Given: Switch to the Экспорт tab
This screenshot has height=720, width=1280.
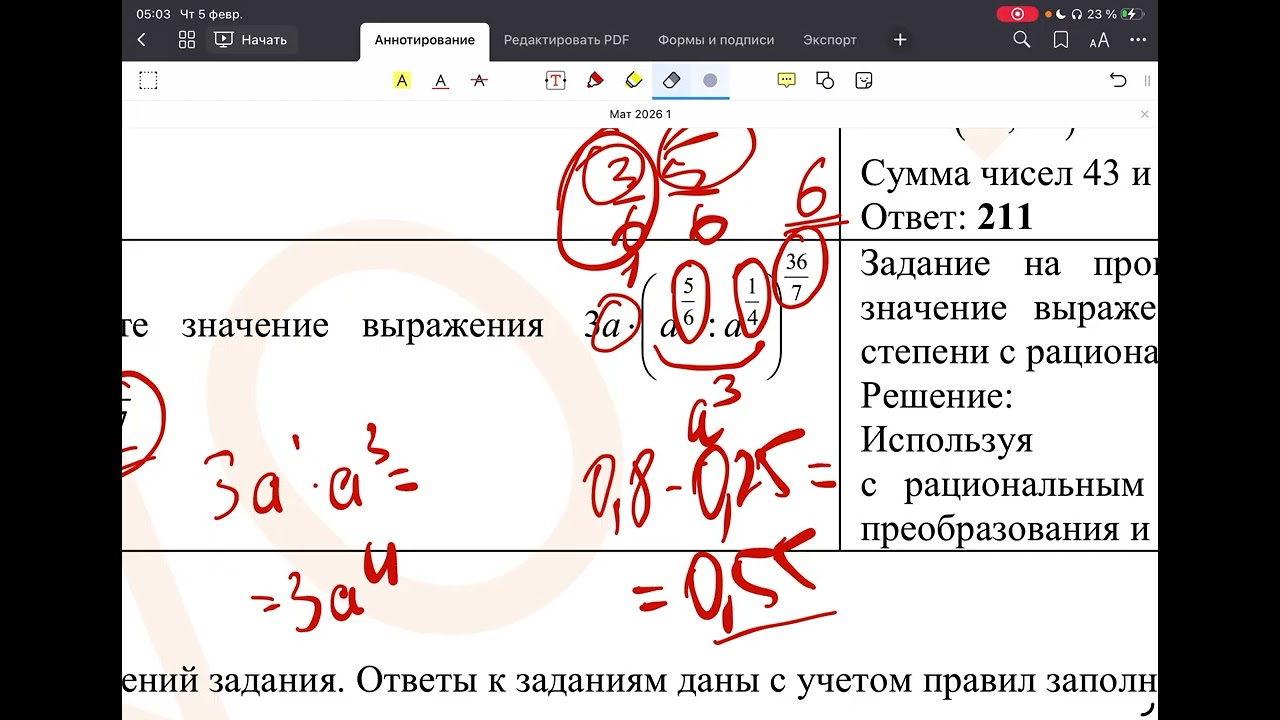Looking at the screenshot, I should [x=830, y=40].
